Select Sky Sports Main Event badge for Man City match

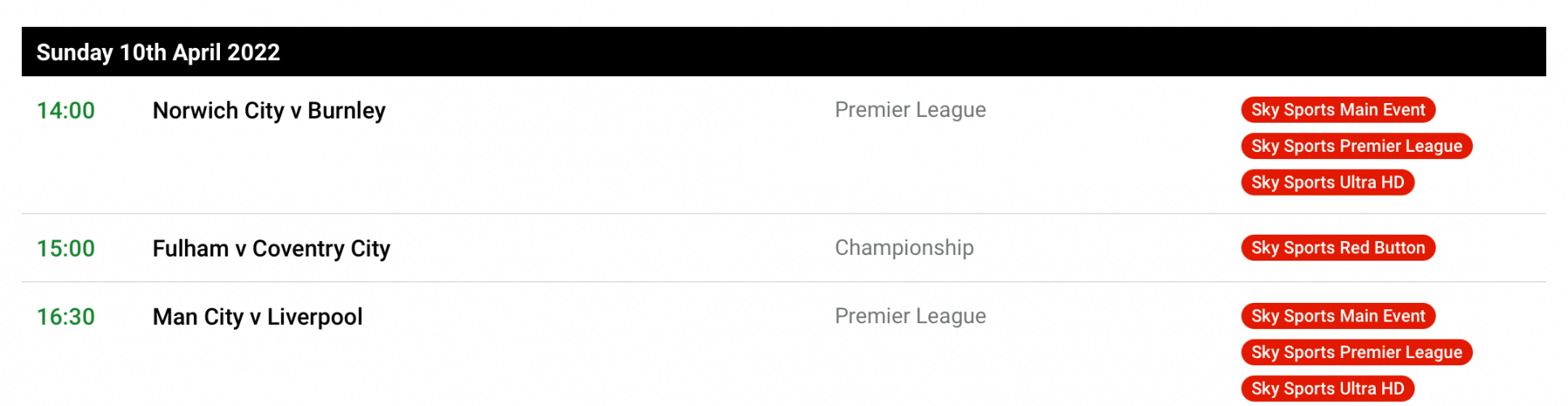(x=1338, y=316)
